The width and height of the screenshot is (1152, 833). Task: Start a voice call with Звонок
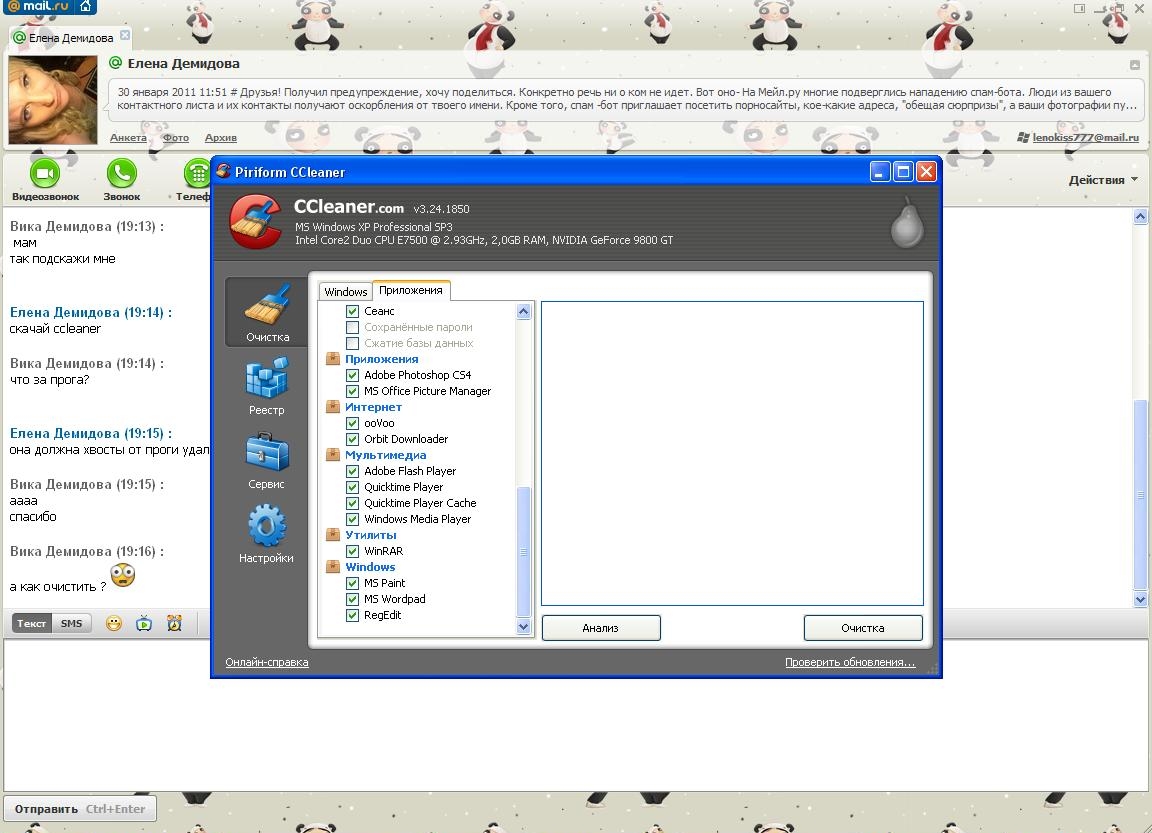coord(121,180)
